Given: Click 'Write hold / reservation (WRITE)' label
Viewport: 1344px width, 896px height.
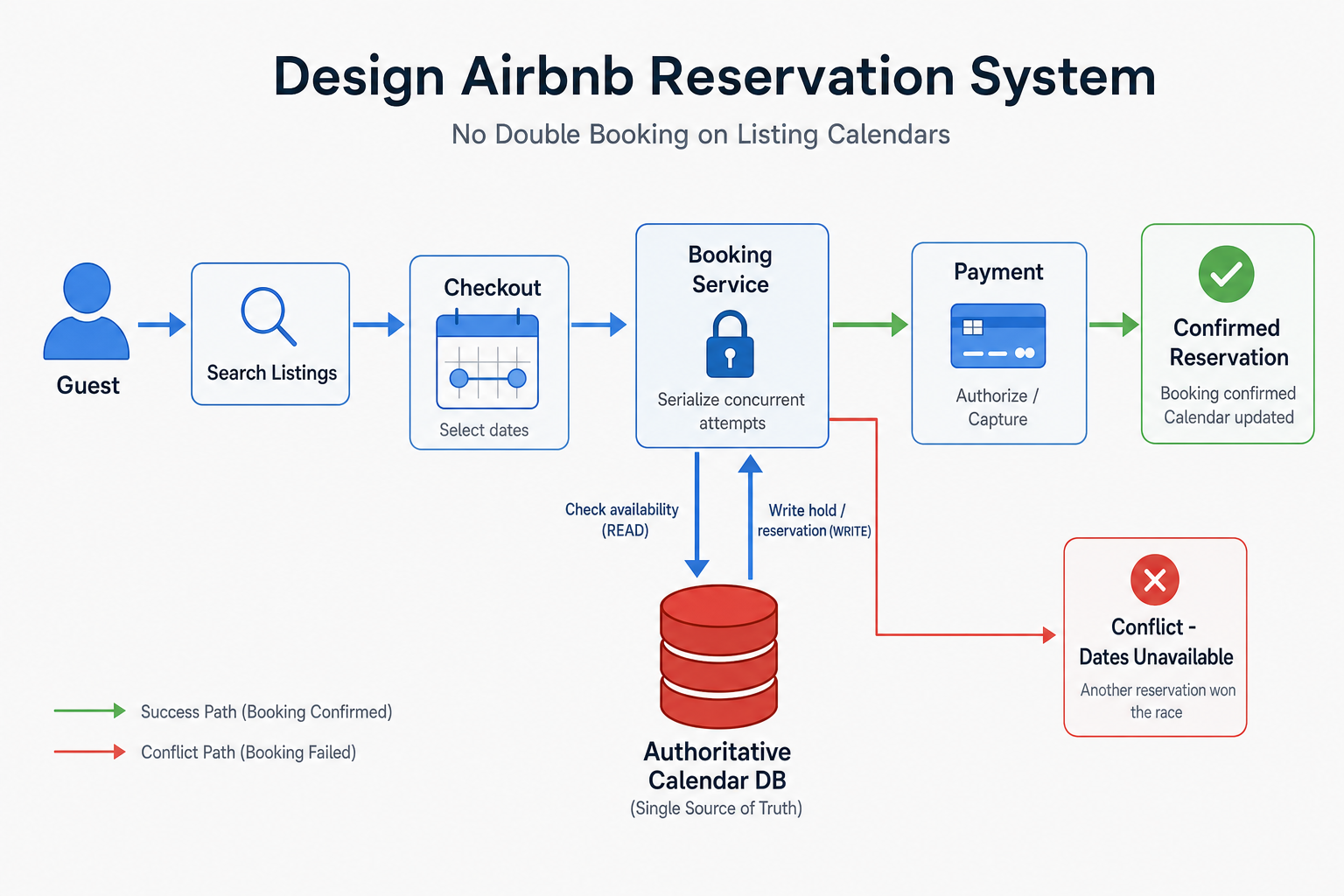Looking at the screenshot, I should pos(814,520).
